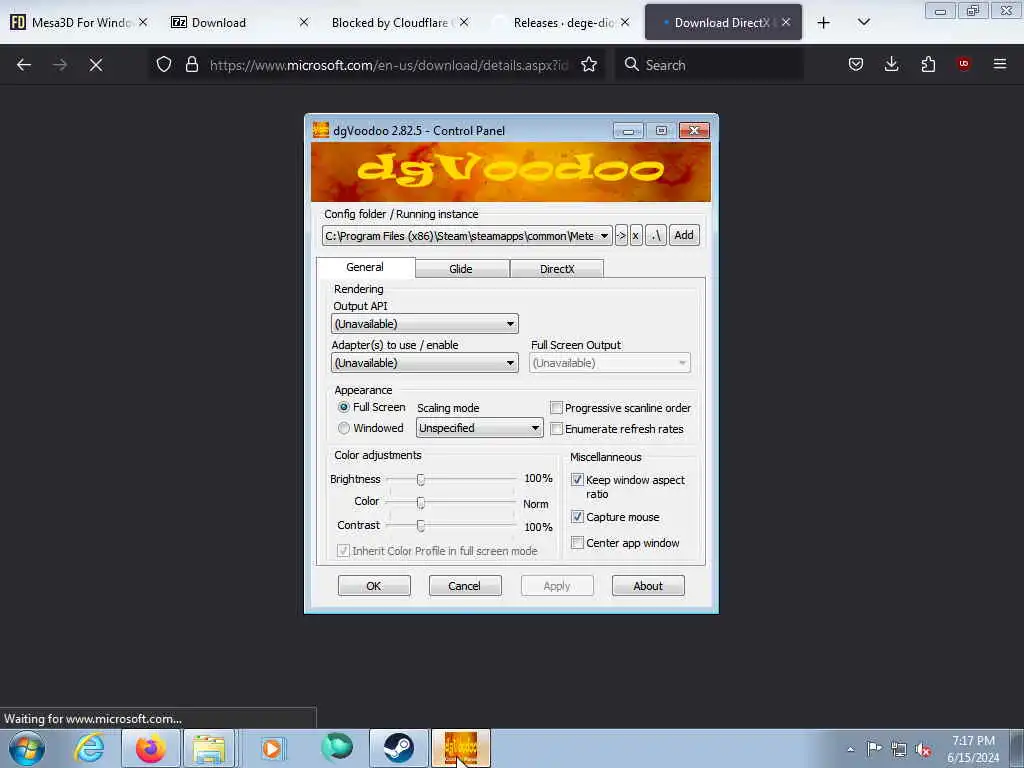Launch Internet Explorer from taskbar
This screenshot has width=1024, height=768.
point(89,748)
